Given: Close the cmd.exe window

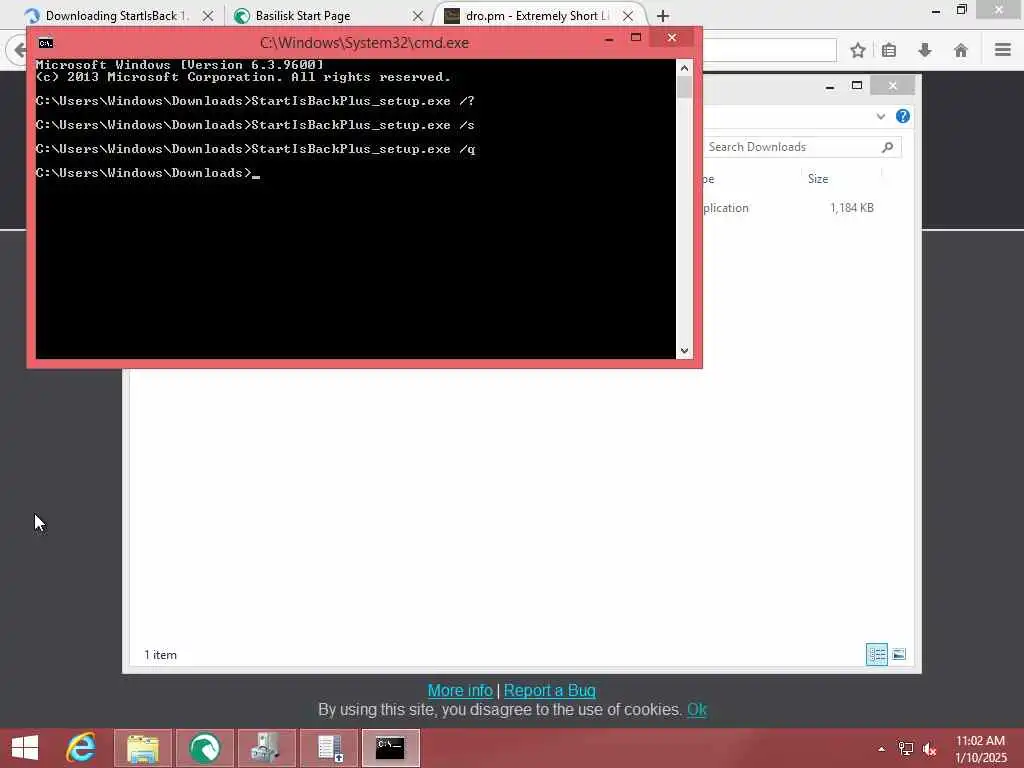Looking at the screenshot, I should (671, 38).
